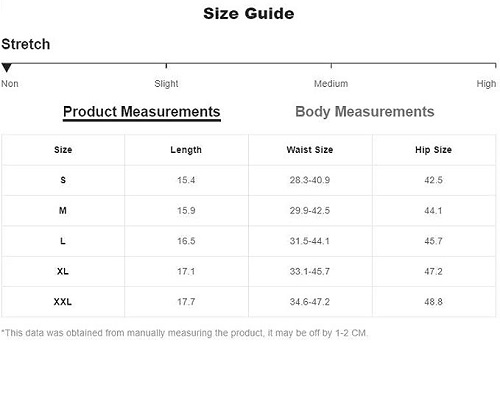Image resolution: width=500 pixels, height=404 pixels.
Task: Switch to the Body Measurements tab
Action: coord(365,112)
